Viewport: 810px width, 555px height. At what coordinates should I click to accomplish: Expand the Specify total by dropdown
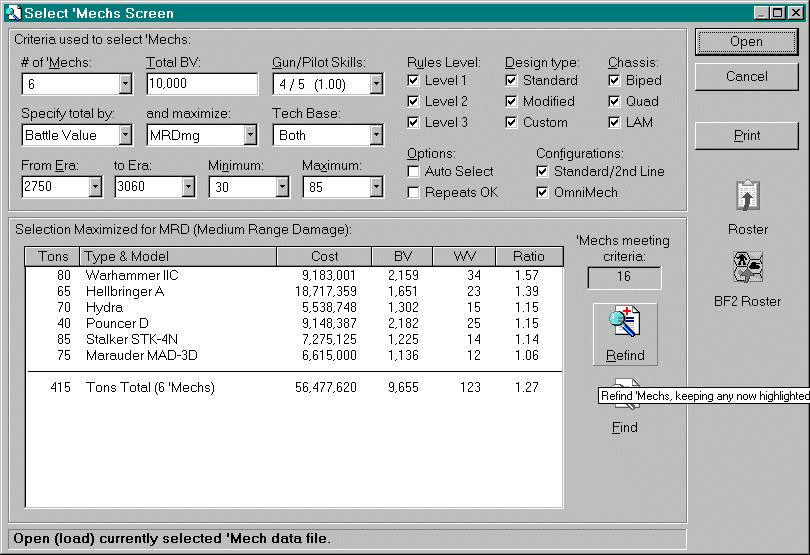(x=125, y=135)
